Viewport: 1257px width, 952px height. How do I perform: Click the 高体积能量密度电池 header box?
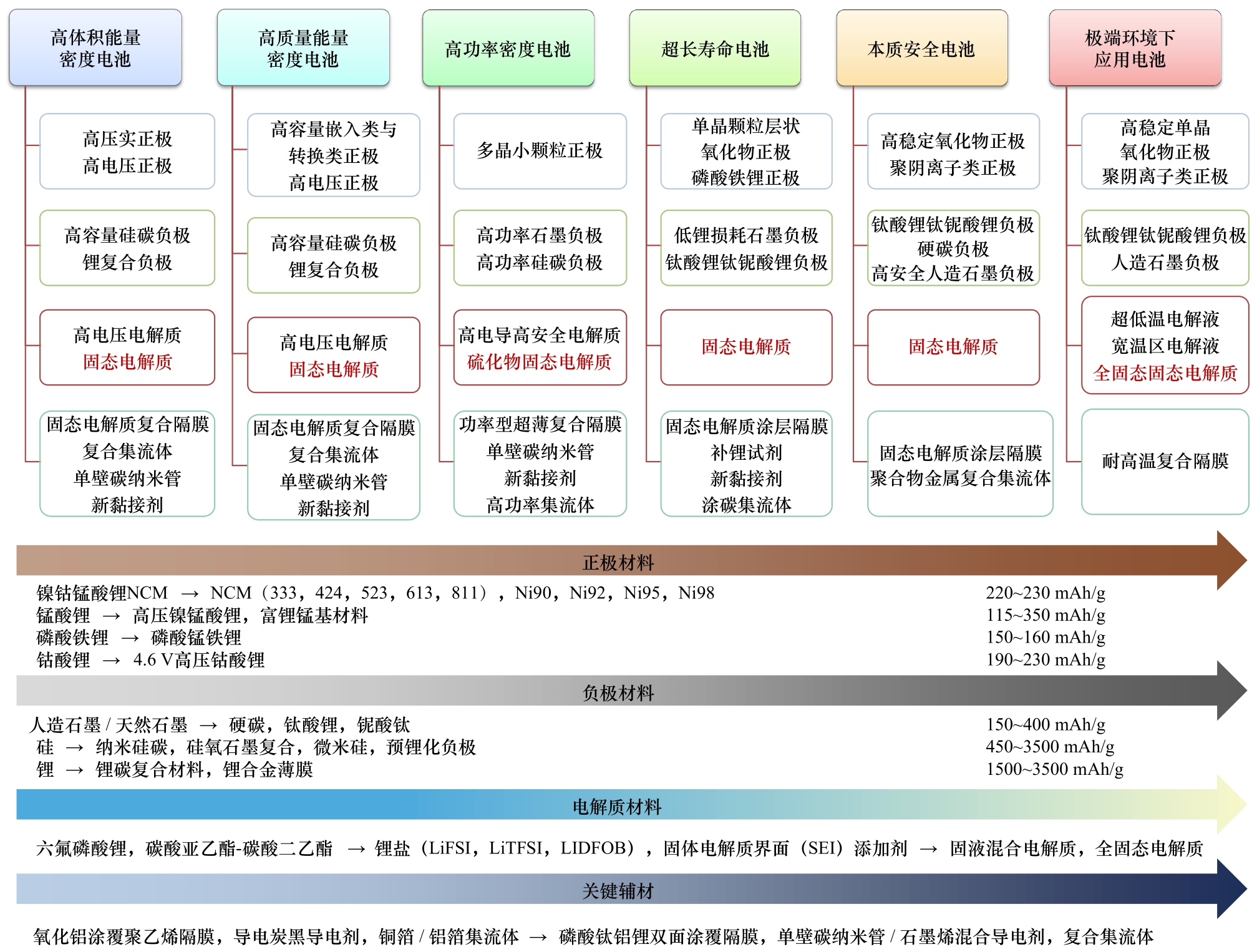[x=95, y=48]
